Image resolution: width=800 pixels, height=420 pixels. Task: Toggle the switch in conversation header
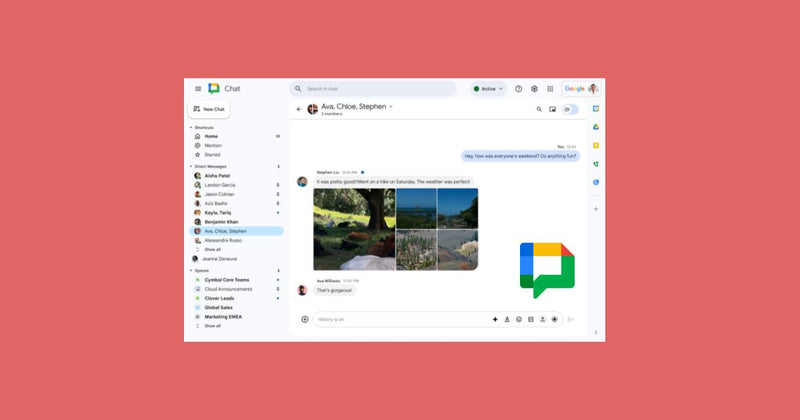point(570,109)
